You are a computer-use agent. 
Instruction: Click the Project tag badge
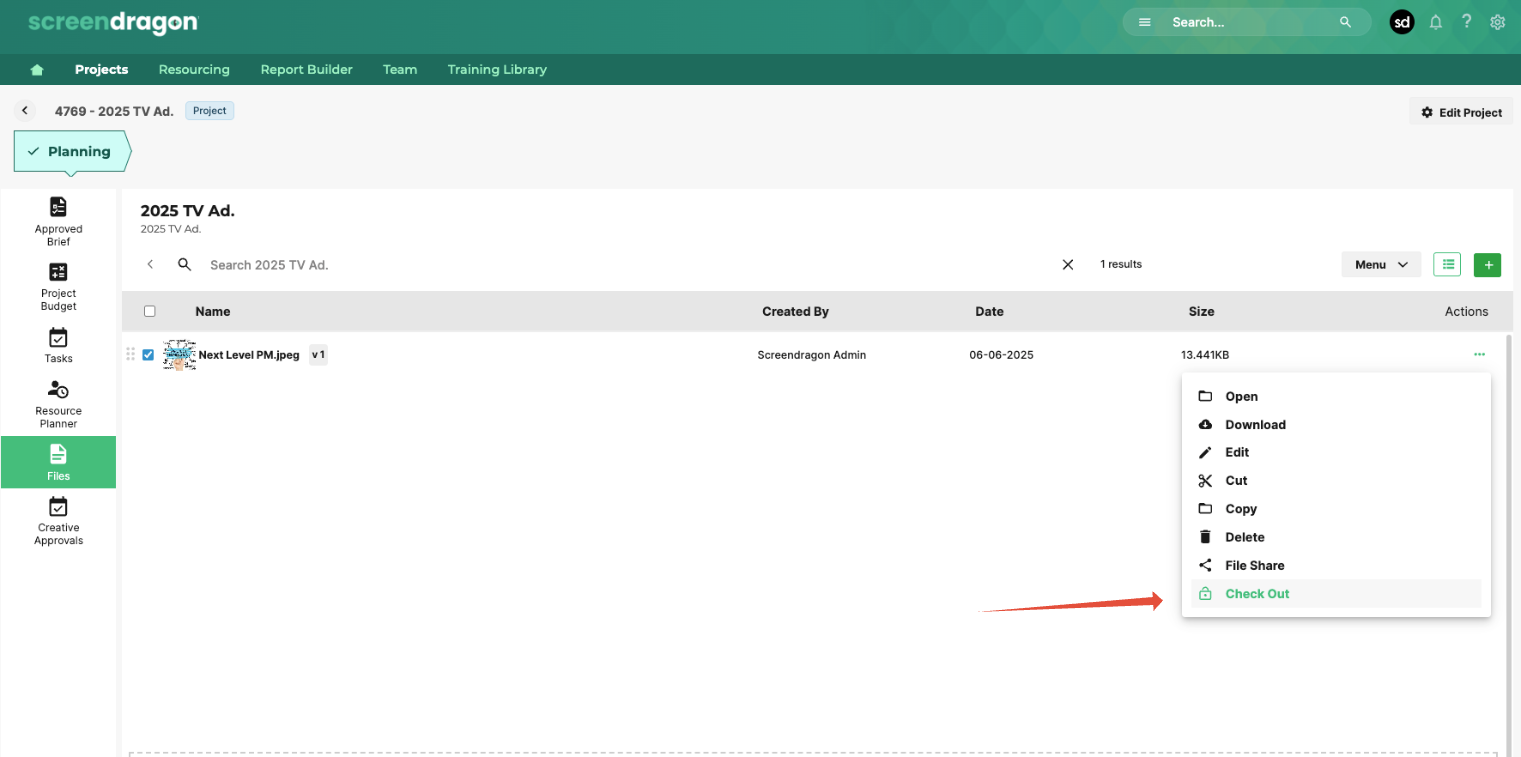click(210, 111)
